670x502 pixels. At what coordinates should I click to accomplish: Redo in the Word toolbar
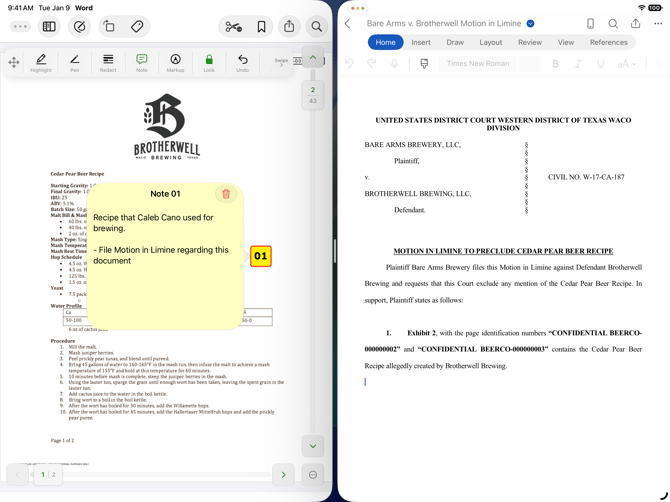coord(372,64)
